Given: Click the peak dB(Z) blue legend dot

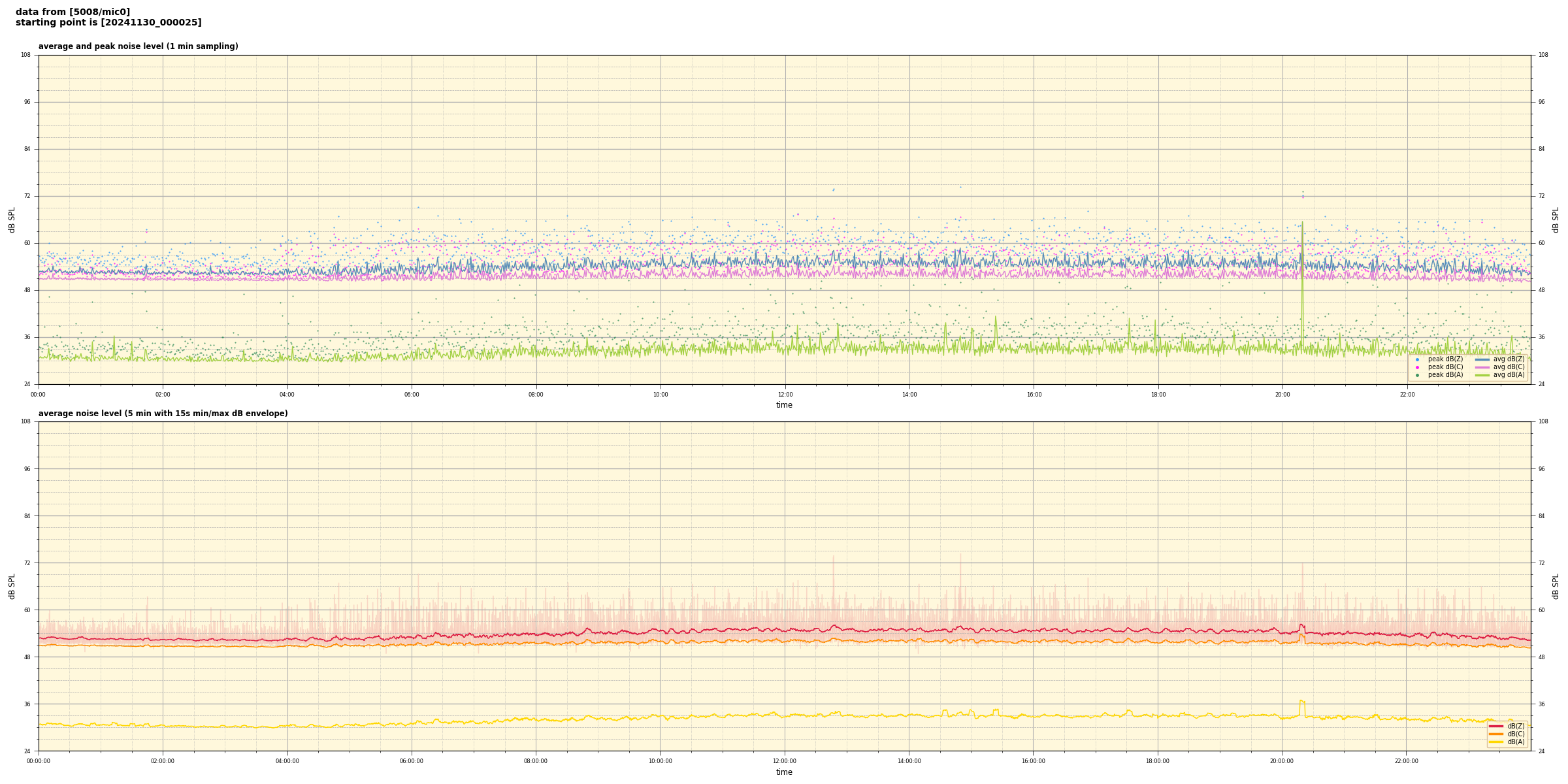Looking at the screenshot, I should [1417, 359].
